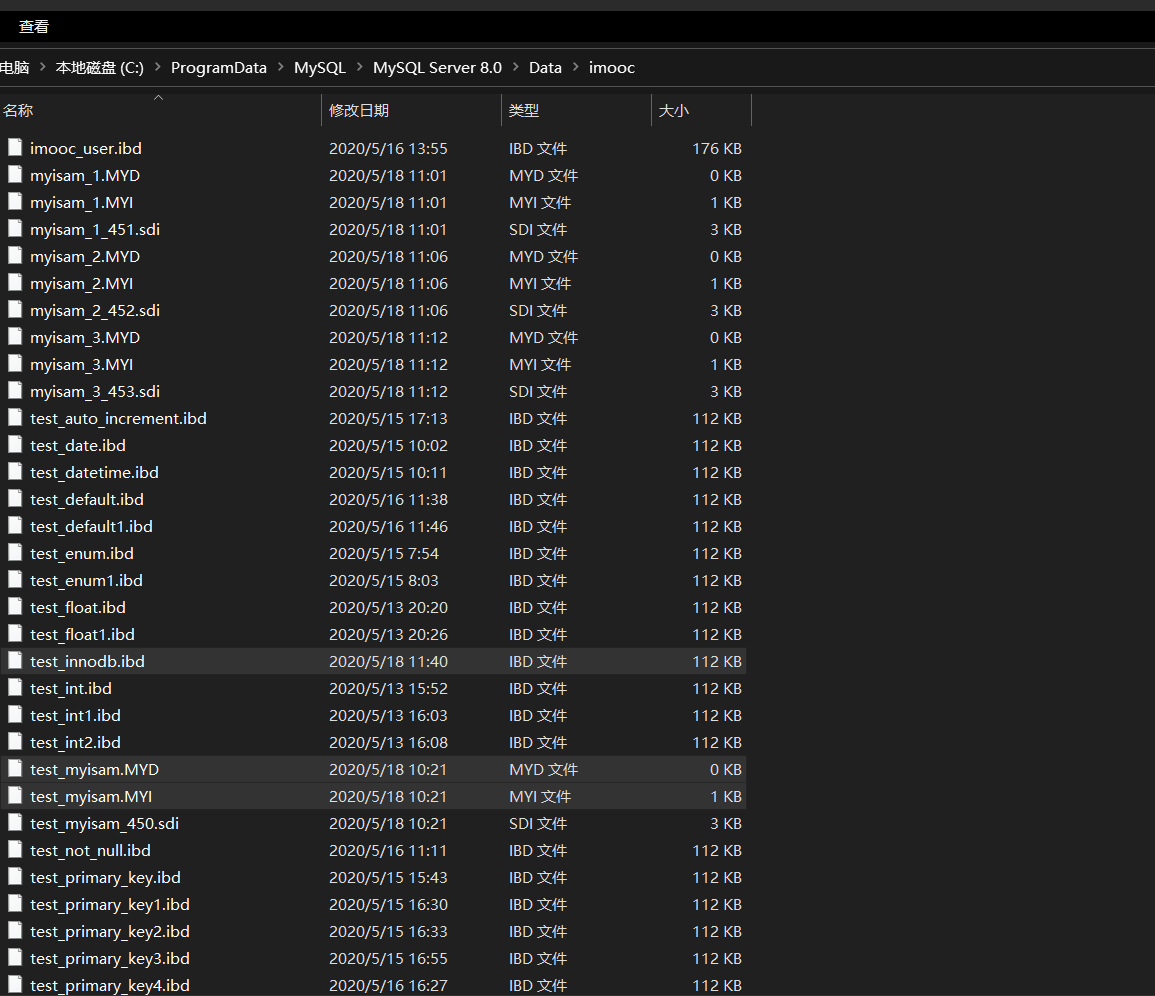The width and height of the screenshot is (1155, 996).
Task: Click date 2020/5/16 11:46 of test_default1.ibd
Action: [388, 527]
